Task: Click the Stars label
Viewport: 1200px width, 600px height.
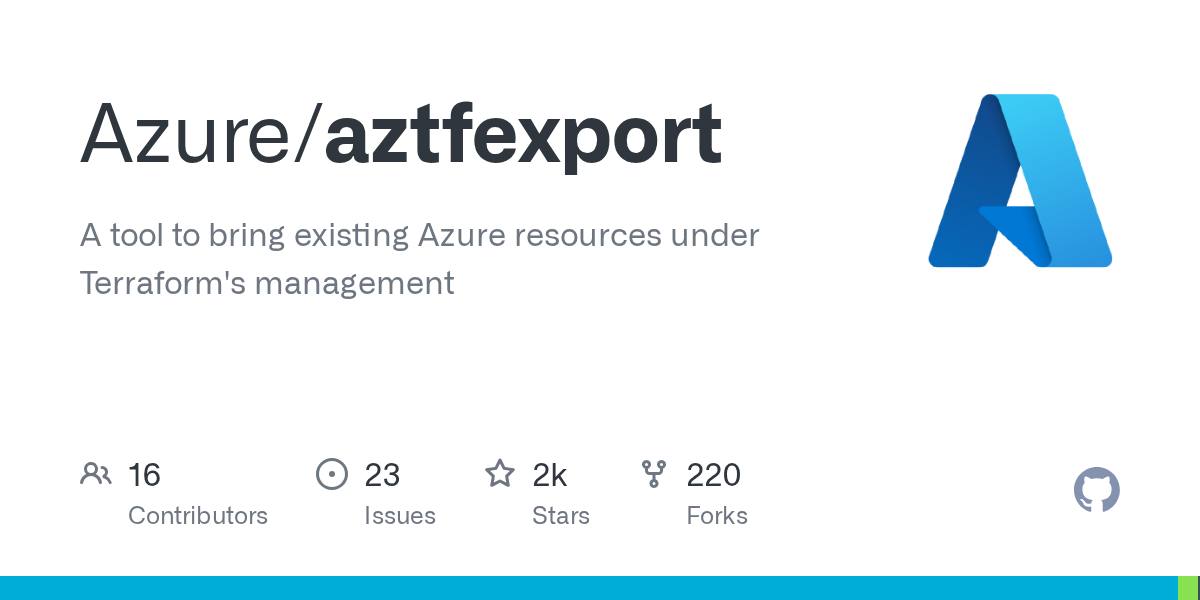Action: [x=561, y=516]
